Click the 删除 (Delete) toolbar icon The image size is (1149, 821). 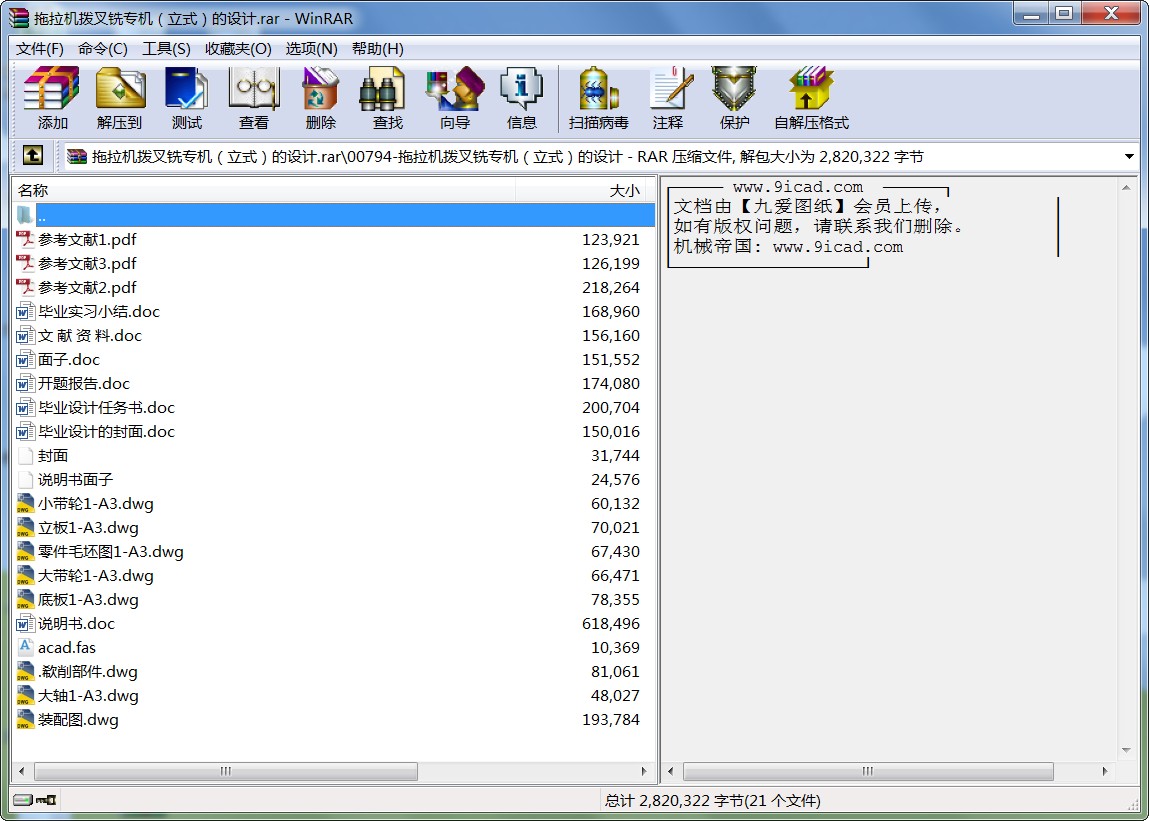pos(320,89)
